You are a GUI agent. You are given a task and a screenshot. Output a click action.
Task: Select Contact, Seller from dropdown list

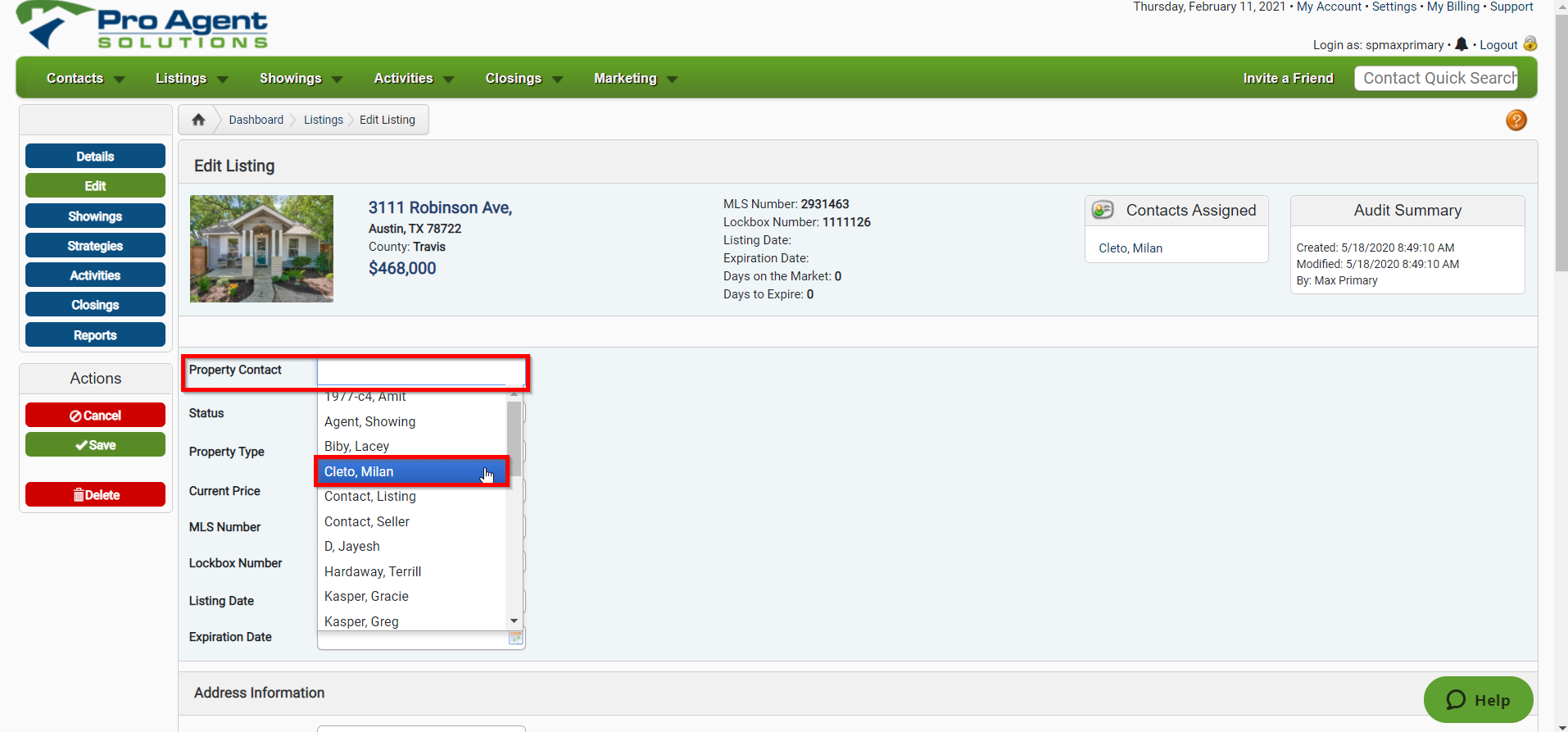[x=411, y=521]
